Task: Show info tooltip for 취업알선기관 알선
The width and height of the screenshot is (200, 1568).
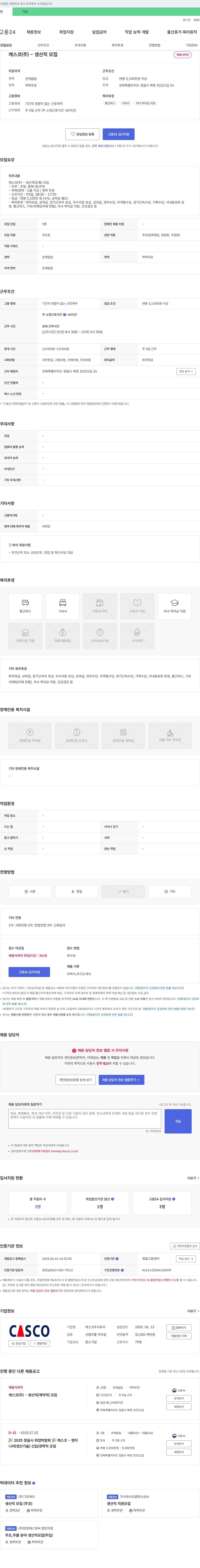Action: pos(113,1199)
